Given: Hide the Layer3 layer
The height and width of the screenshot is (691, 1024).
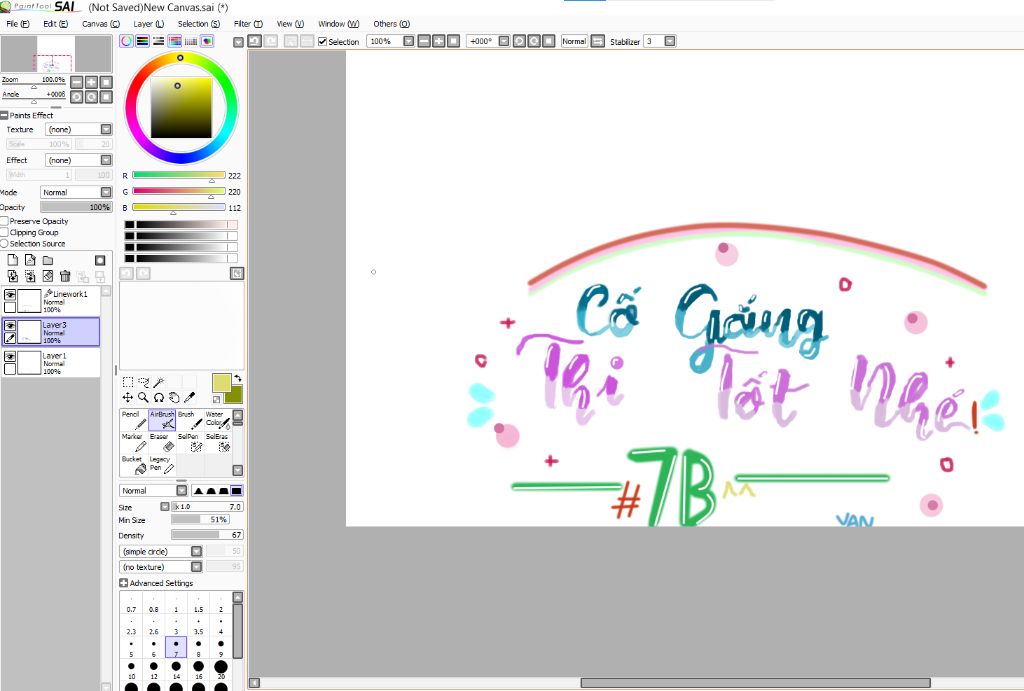Looking at the screenshot, I should (x=10, y=326).
